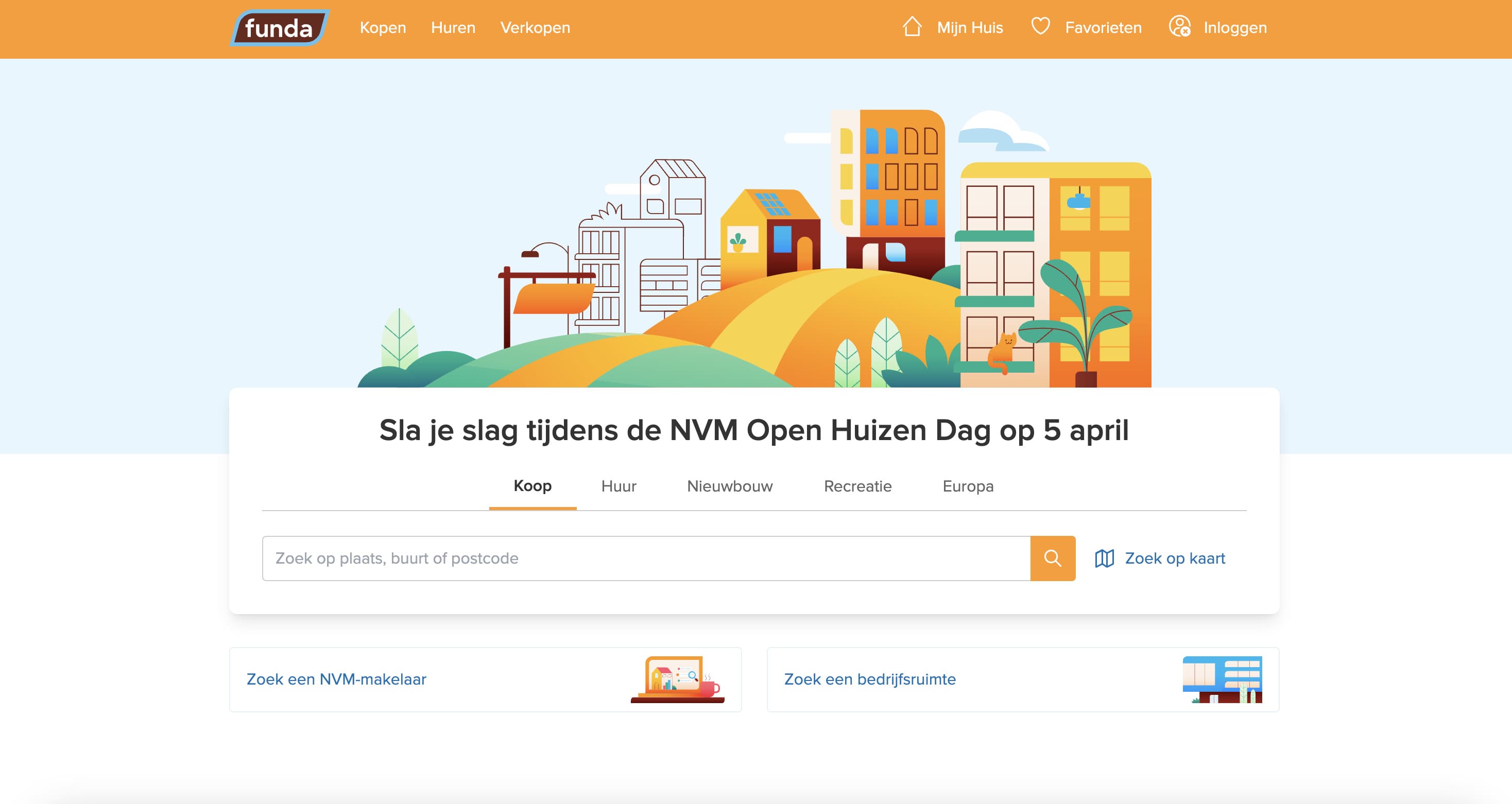Click the office building illustration in bedrijfsruimte card
The height and width of the screenshot is (804, 1512).
1222,679
